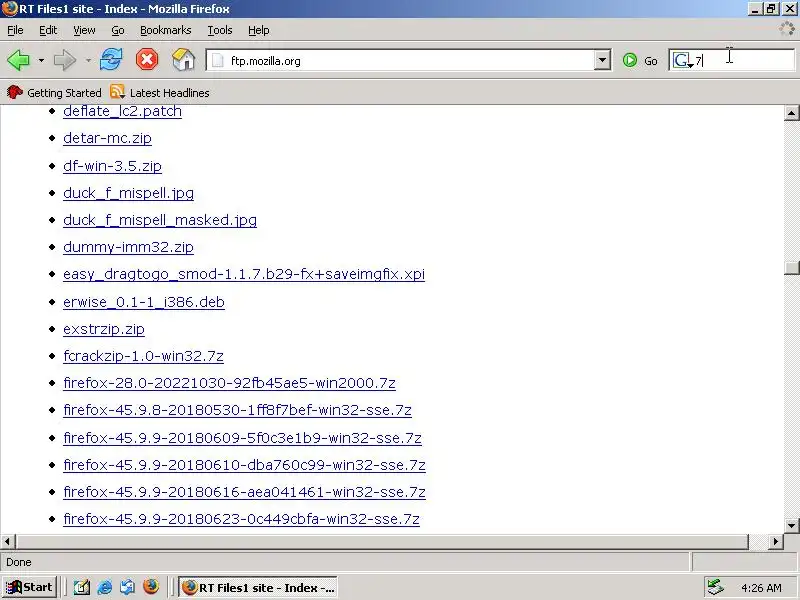Click the greyed-out Forward arrow
Viewport: 800px width, 600px height.
point(65,60)
